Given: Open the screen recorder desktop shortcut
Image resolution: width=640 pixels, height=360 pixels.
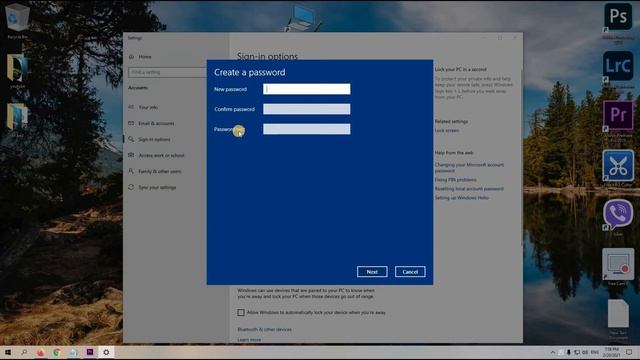Looking at the screenshot, I should (x=618, y=264).
